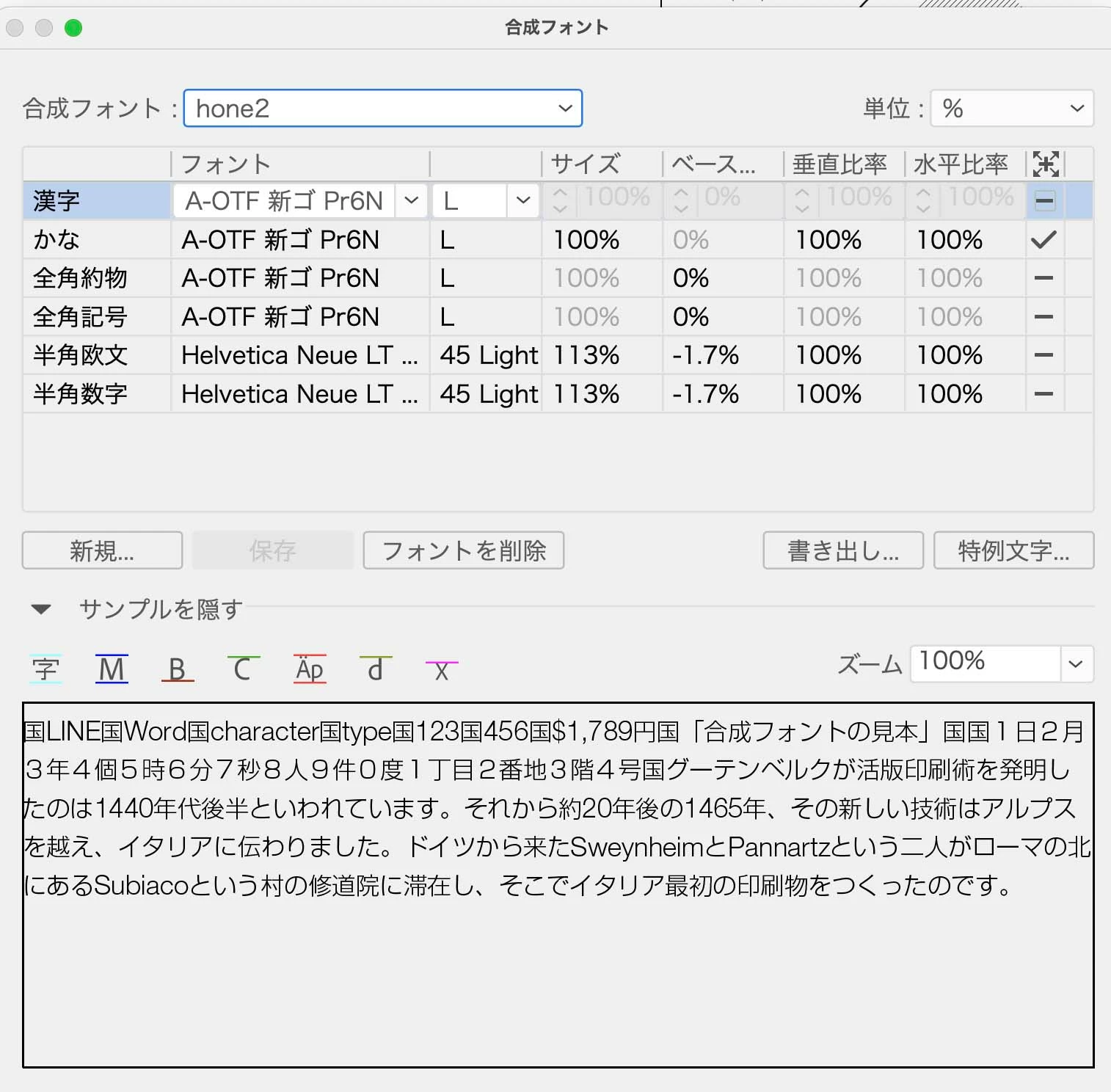This screenshot has width=1111, height=1092.
Task: Click the 新規... button
Action: click(102, 550)
